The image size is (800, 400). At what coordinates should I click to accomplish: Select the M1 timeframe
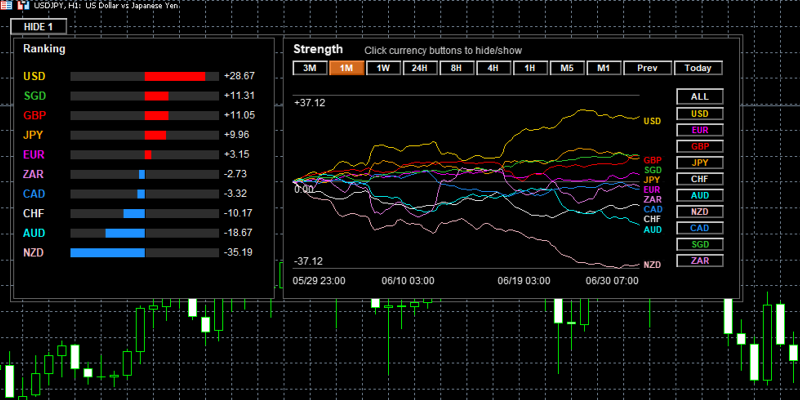click(x=604, y=68)
